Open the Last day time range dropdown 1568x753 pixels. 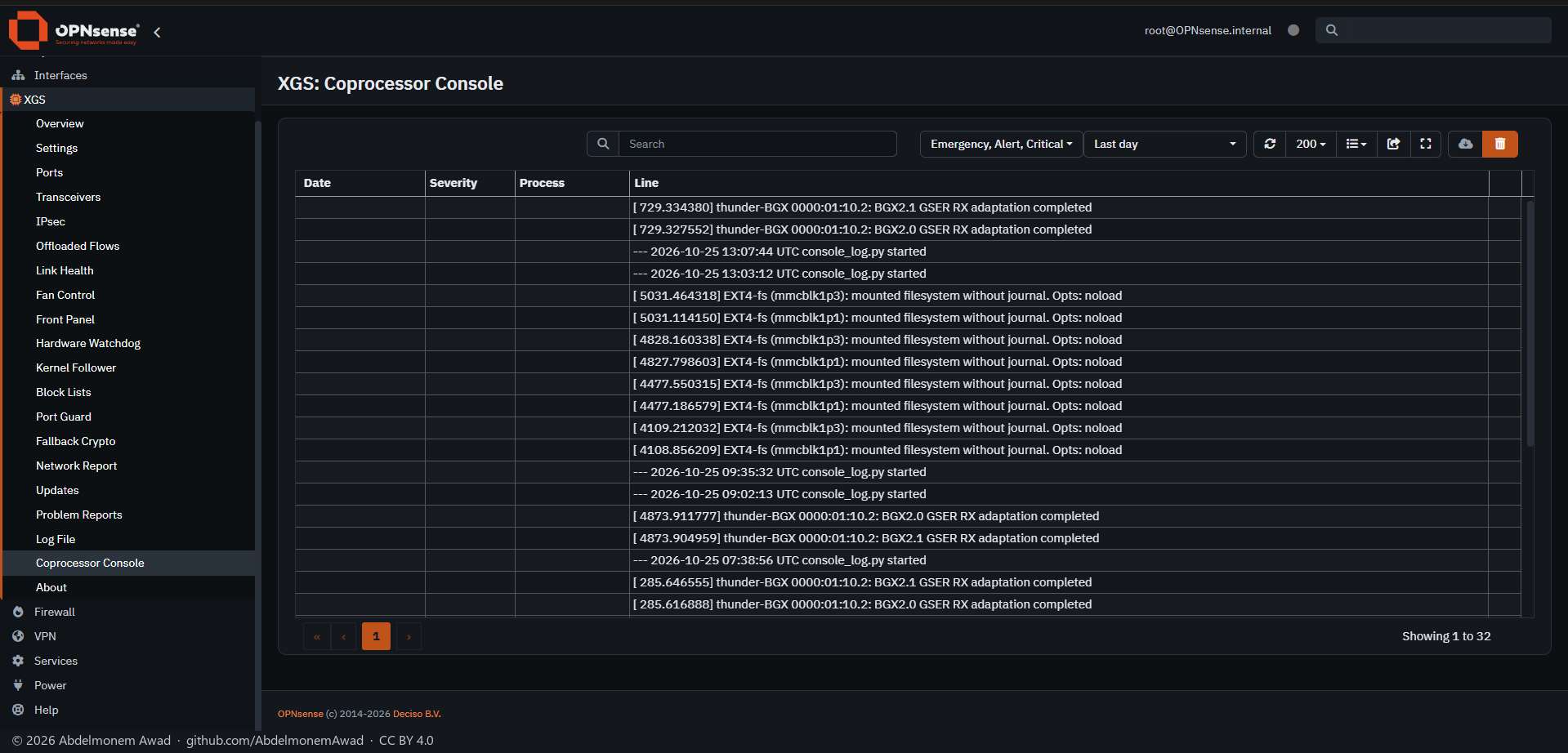coord(1165,144)
